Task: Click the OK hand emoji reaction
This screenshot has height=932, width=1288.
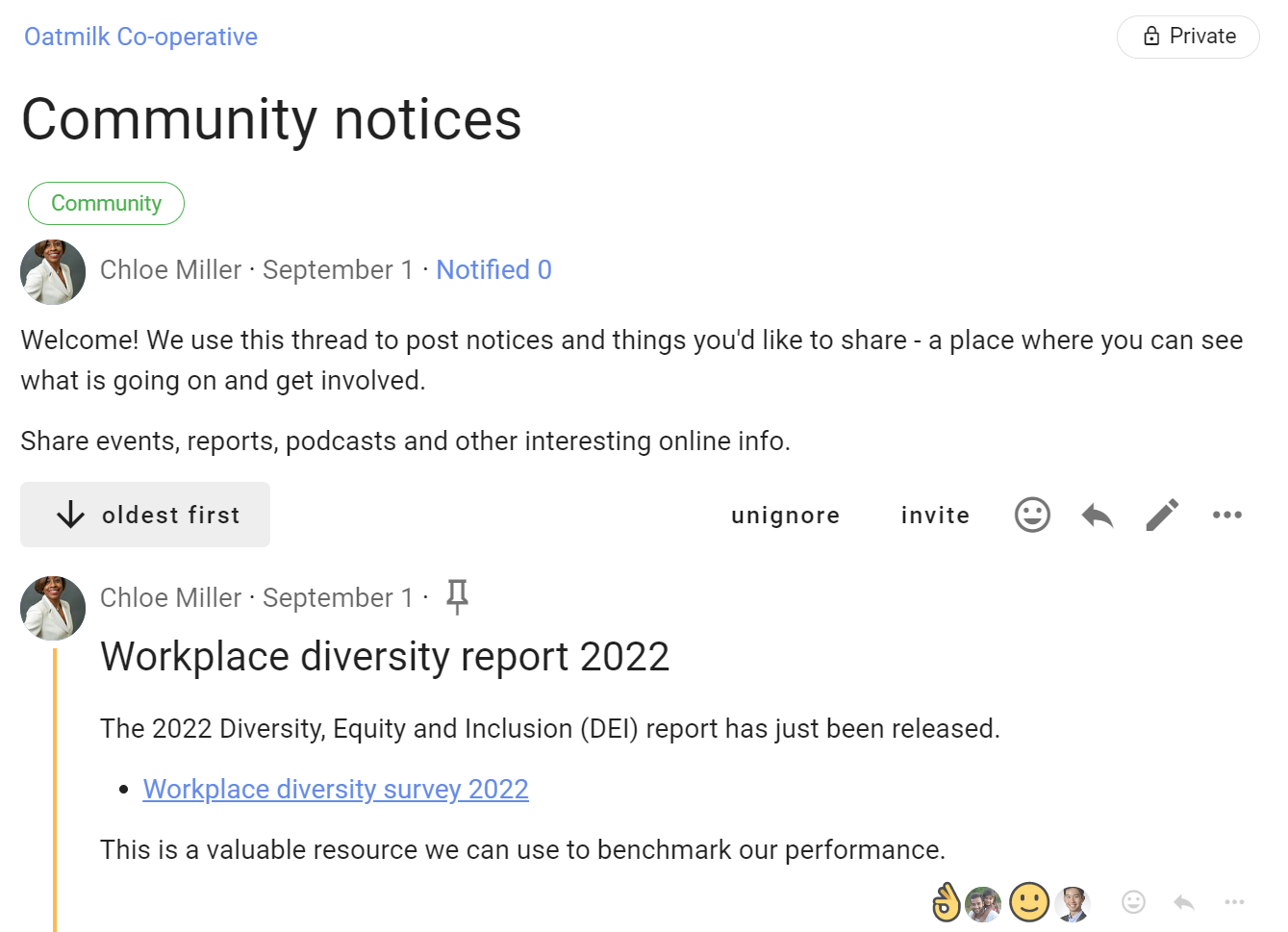Action: point(947,902)
